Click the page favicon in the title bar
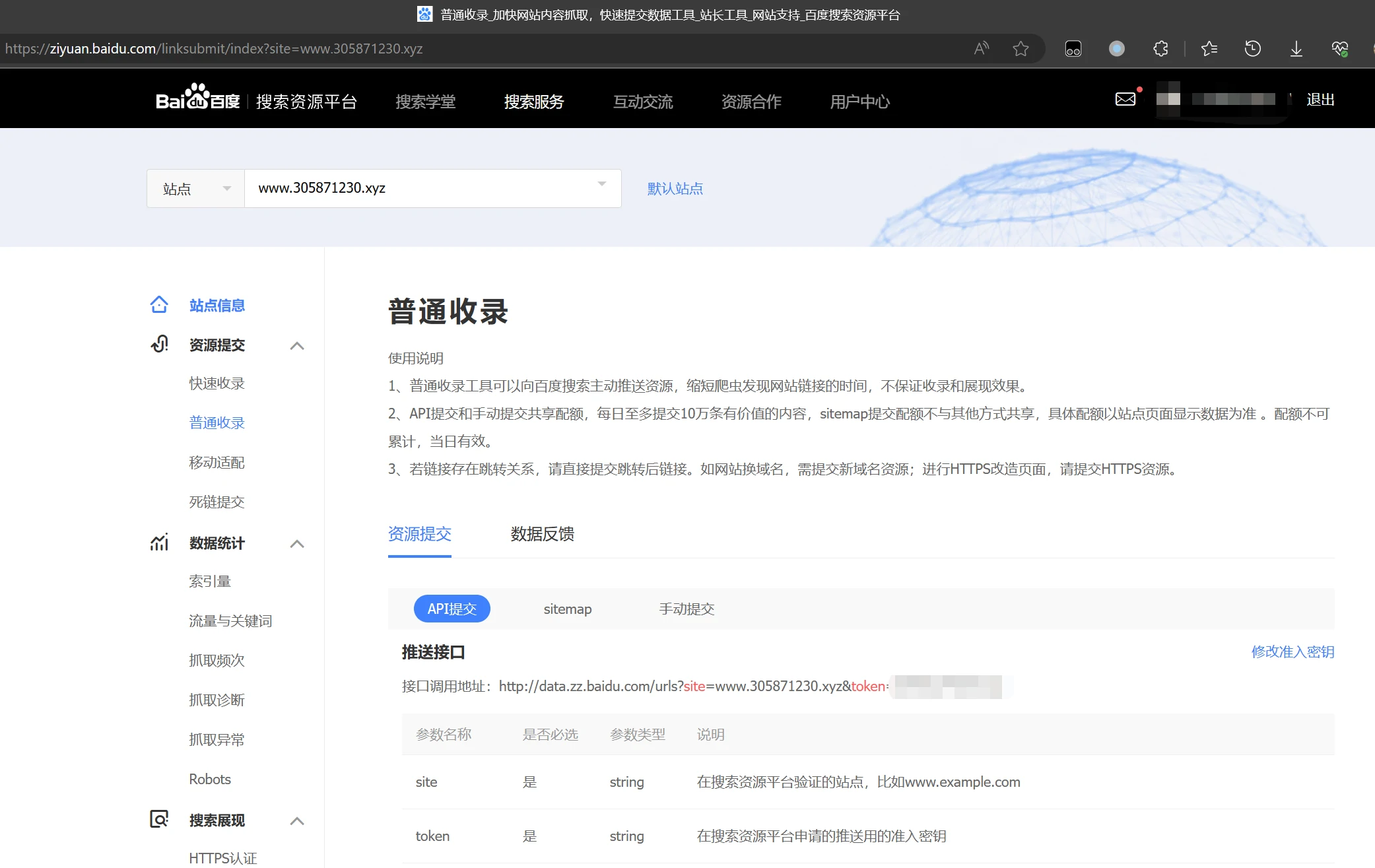 [x=424, y=14]
